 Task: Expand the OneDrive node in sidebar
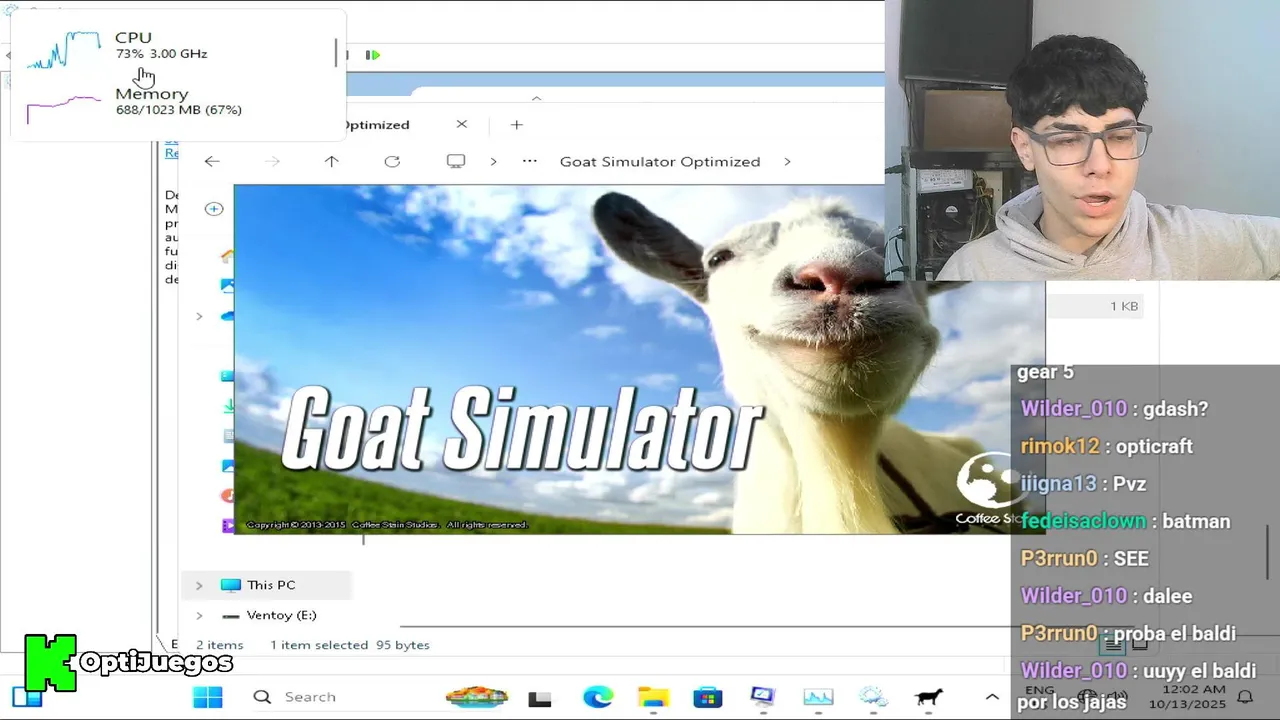[x=199, y=316]
